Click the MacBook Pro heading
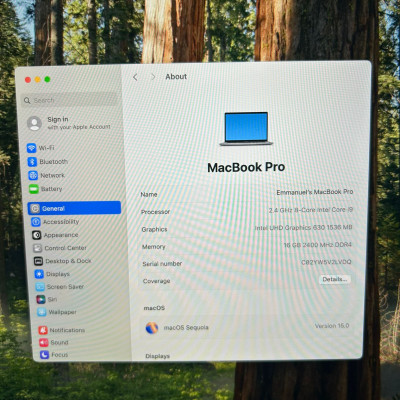This screenshot has height=400, width=400. click(x=246, y=167)
